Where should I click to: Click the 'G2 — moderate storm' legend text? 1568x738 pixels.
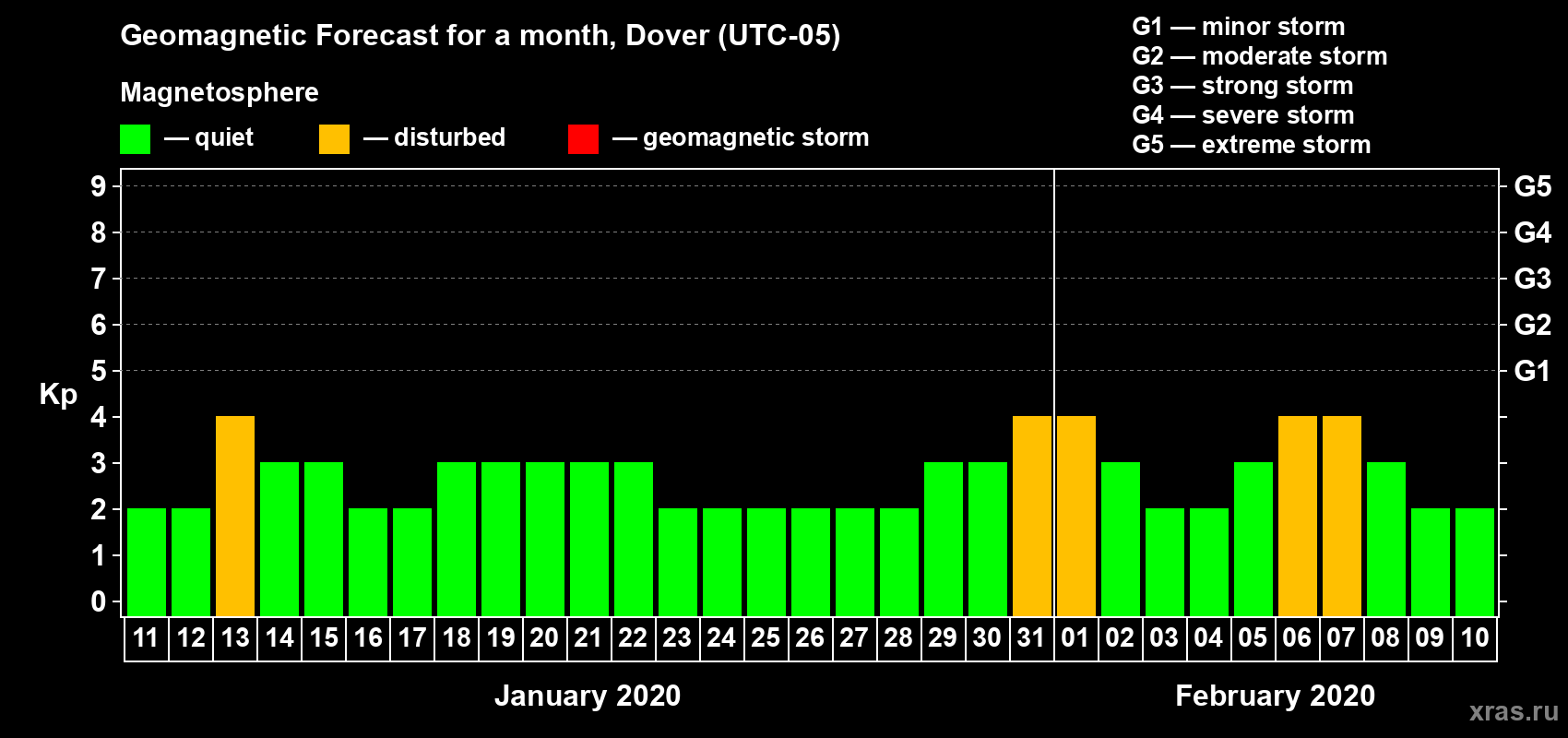(x=1260, y=56)
